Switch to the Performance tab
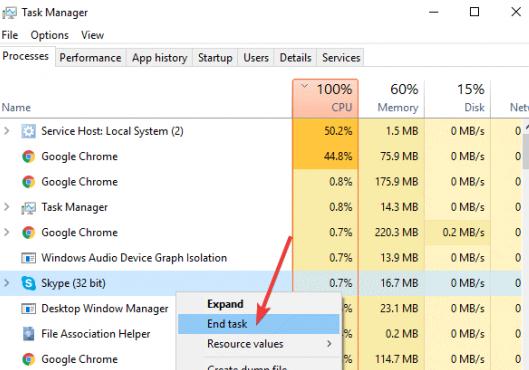 (90, 58)
